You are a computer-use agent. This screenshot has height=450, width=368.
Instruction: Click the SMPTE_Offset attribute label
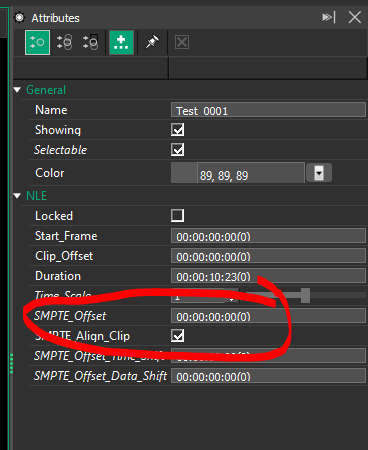(x=70, y=316)
